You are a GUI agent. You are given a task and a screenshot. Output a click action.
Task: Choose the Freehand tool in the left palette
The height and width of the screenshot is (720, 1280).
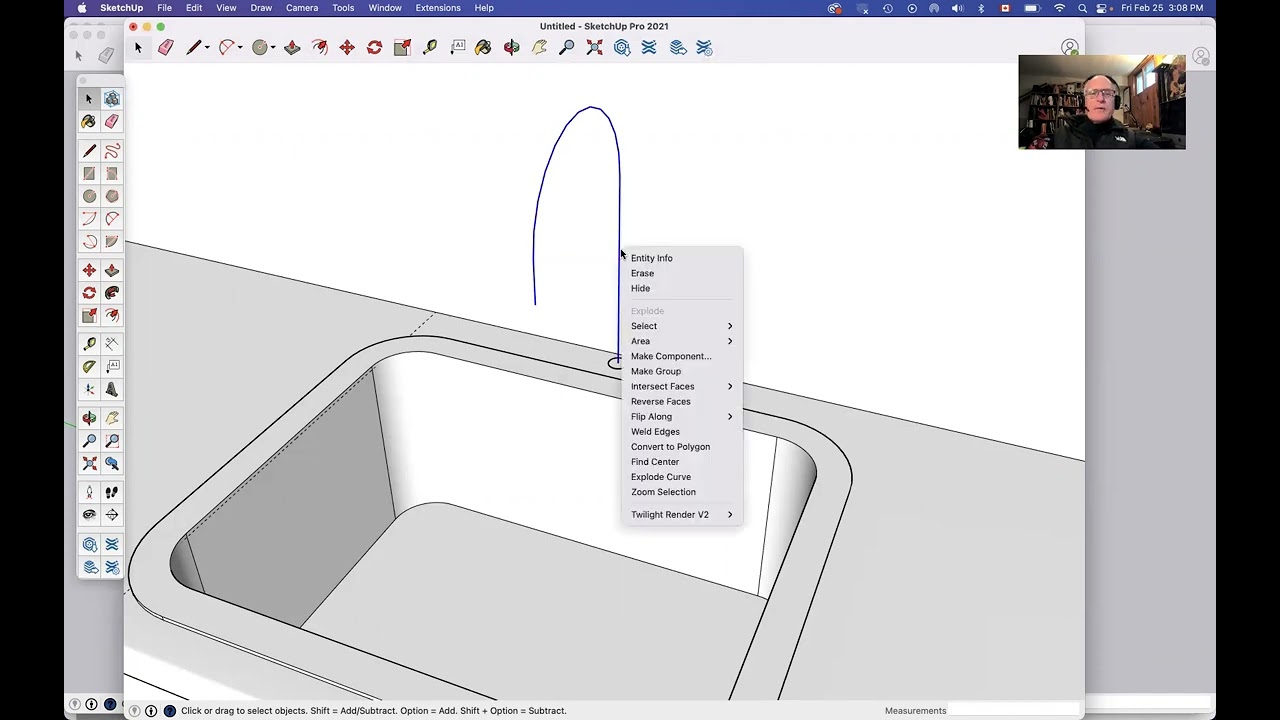[112, 151]
